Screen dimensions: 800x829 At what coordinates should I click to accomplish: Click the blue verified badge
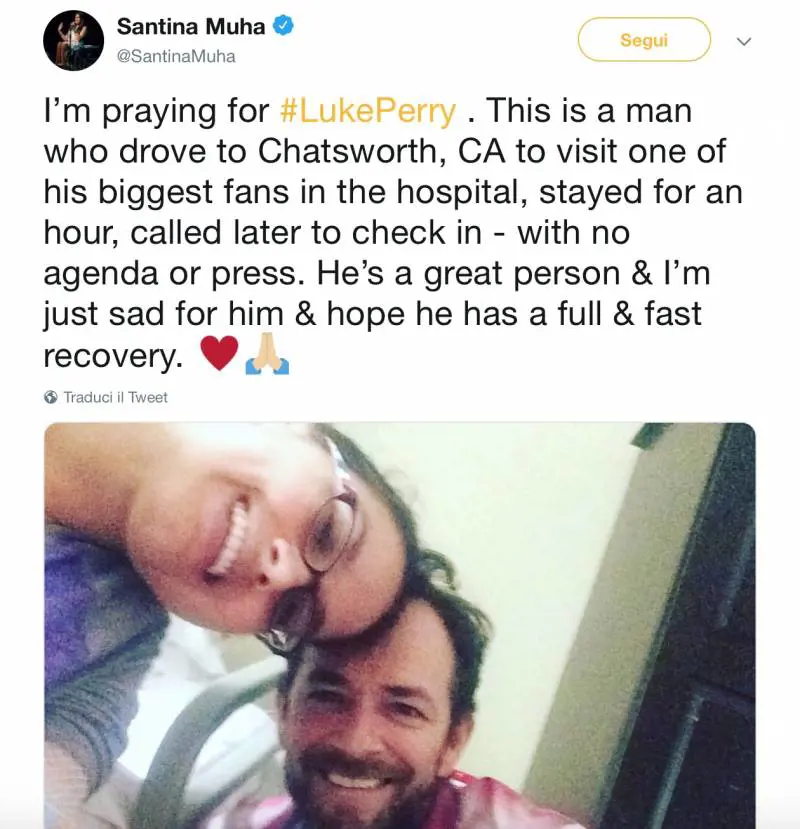coord(283,27)
